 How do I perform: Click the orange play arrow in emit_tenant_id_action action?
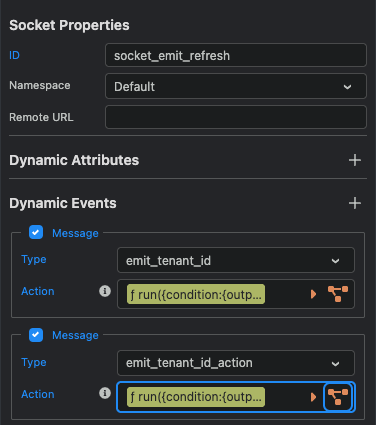313,397
